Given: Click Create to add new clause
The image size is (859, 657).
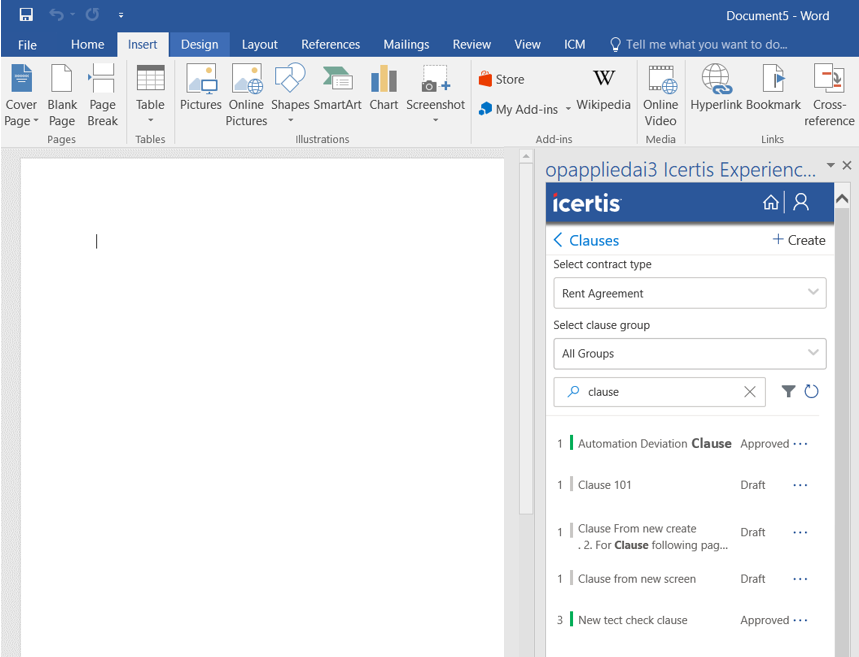Looking at the screenshot, I should point(798,240).
